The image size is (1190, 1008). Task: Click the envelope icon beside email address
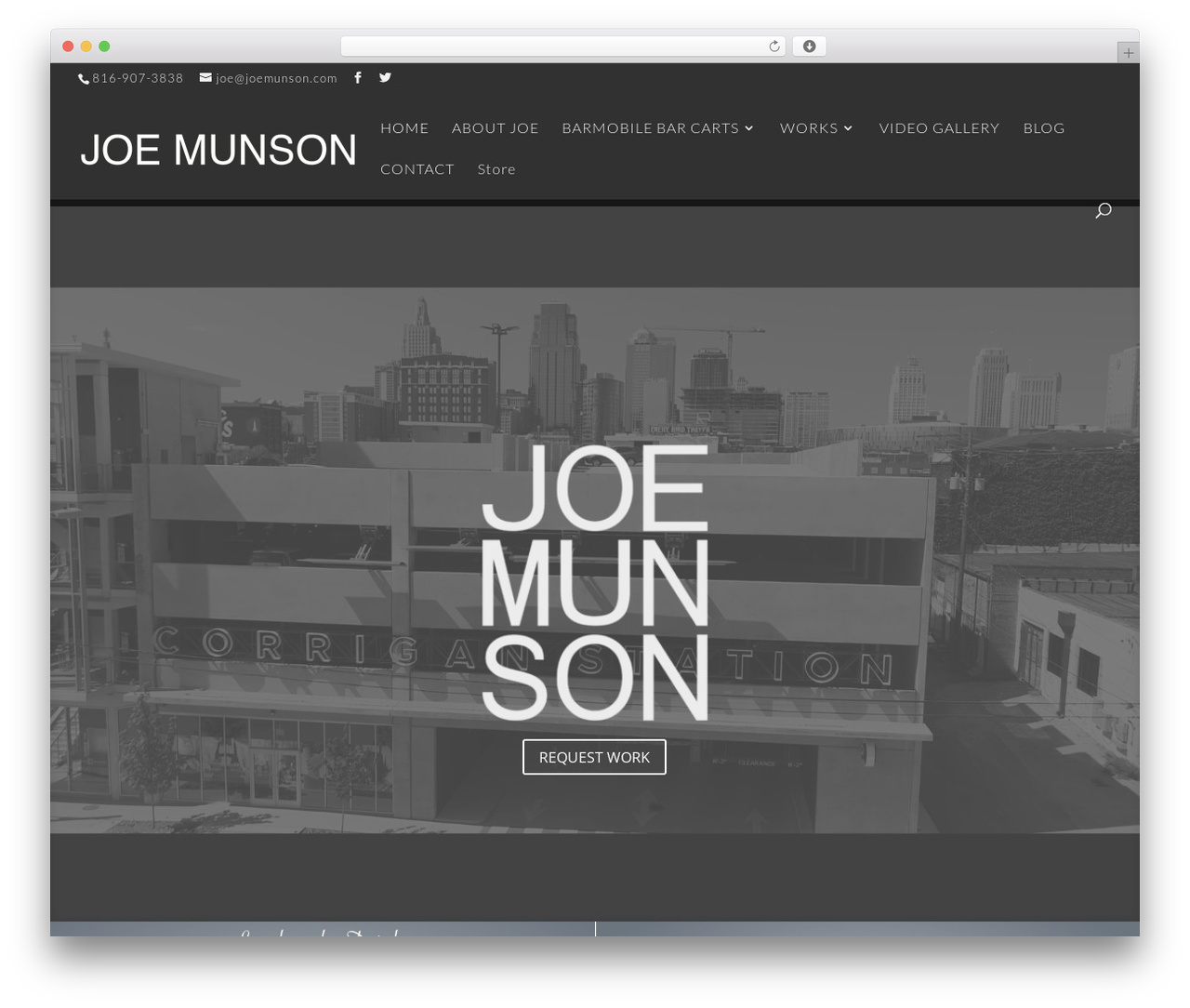(205, 78)
